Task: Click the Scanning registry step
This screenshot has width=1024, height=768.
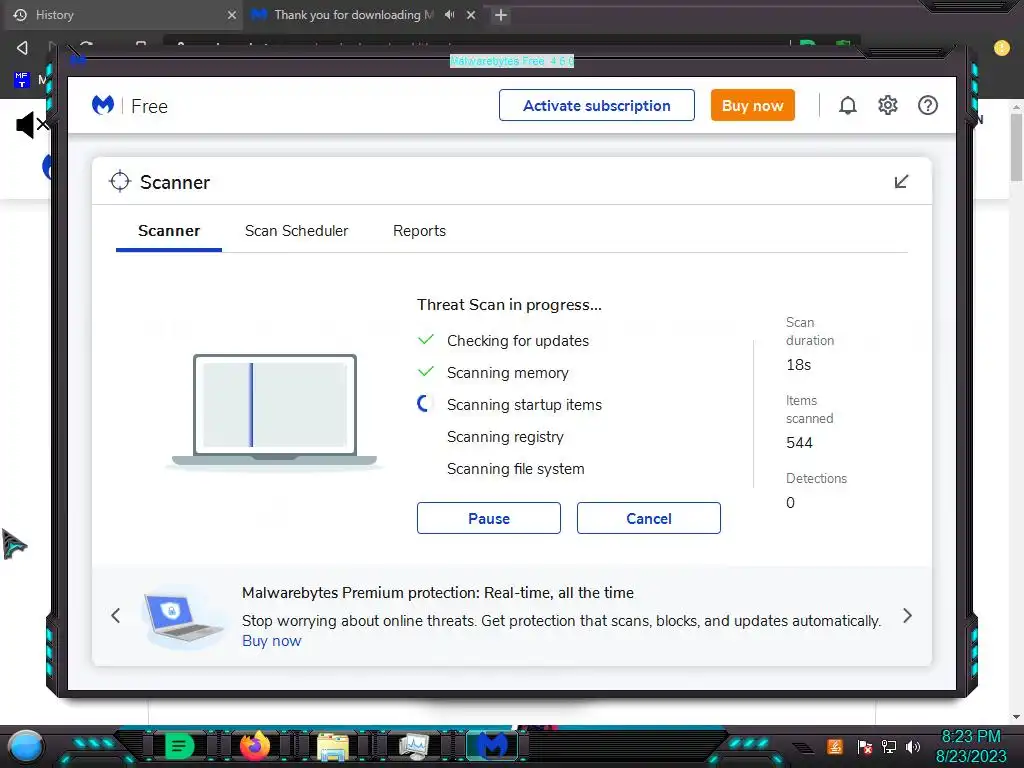Action: pos(505,437)
